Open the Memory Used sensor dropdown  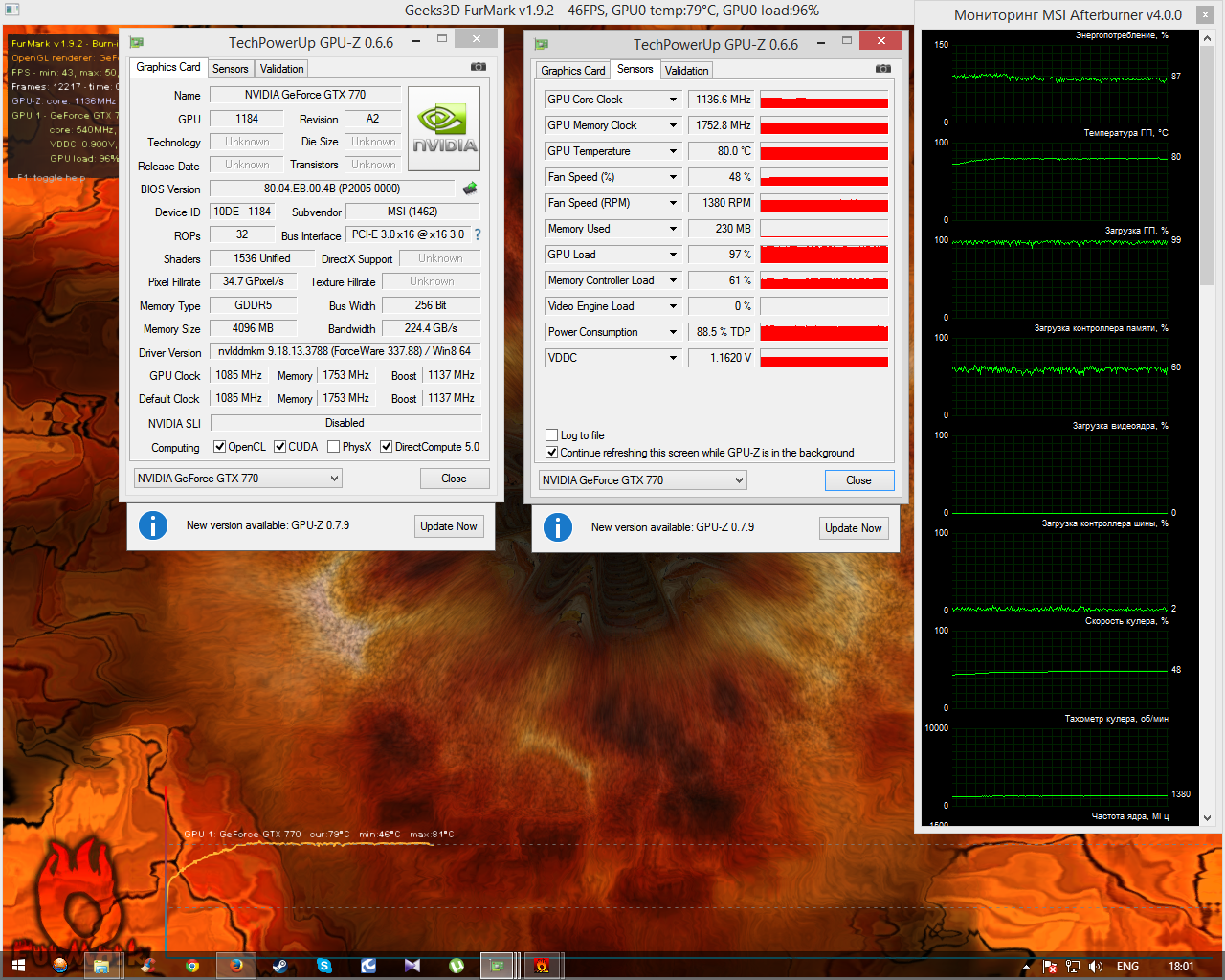coord(673,229)
